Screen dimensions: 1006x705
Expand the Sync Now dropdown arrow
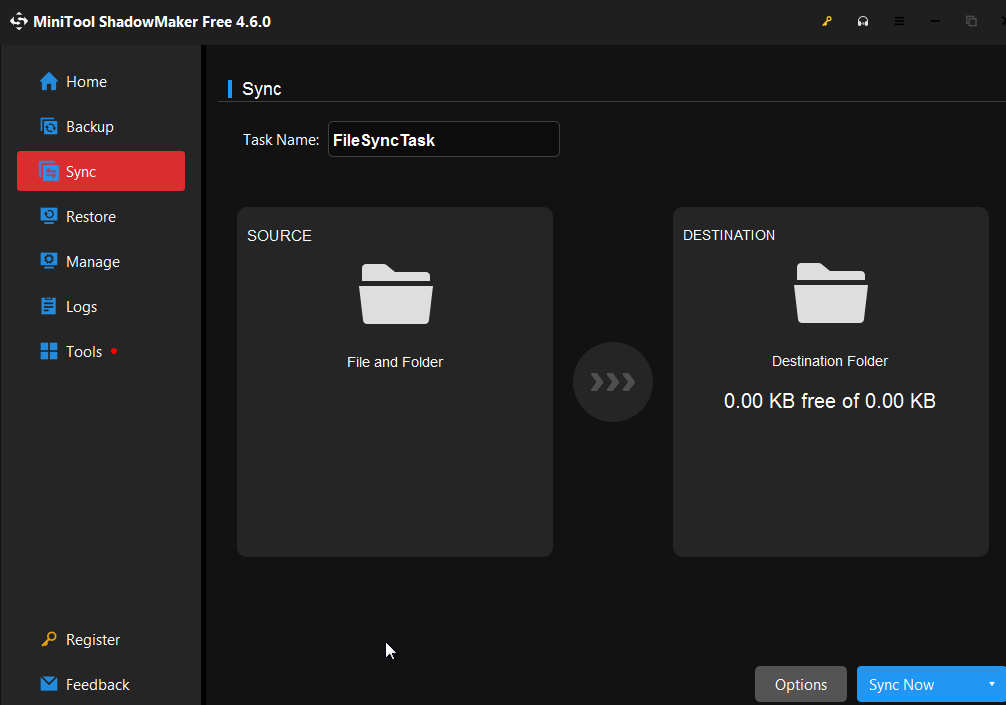coord(992,684)
